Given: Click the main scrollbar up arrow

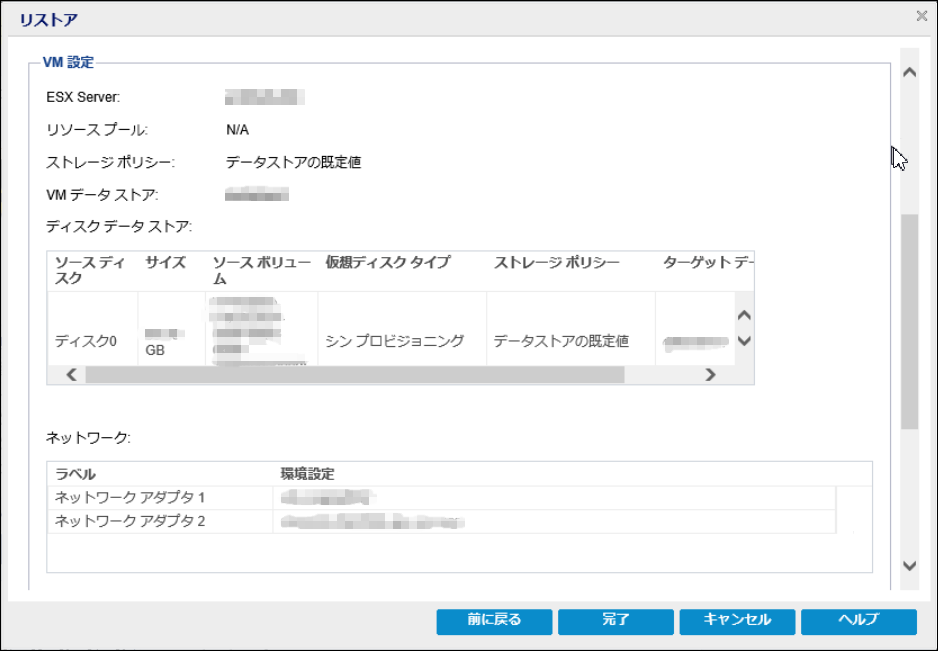Looking at the screenshot, I should tap(909, 73).
